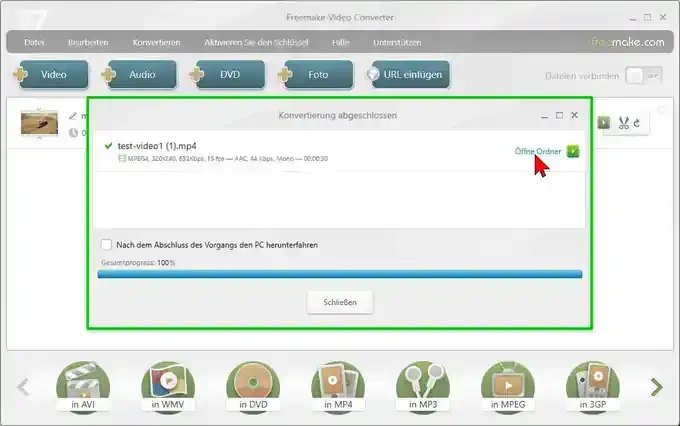
Task: Choose in AVI output format
Action: coord(83,387)
